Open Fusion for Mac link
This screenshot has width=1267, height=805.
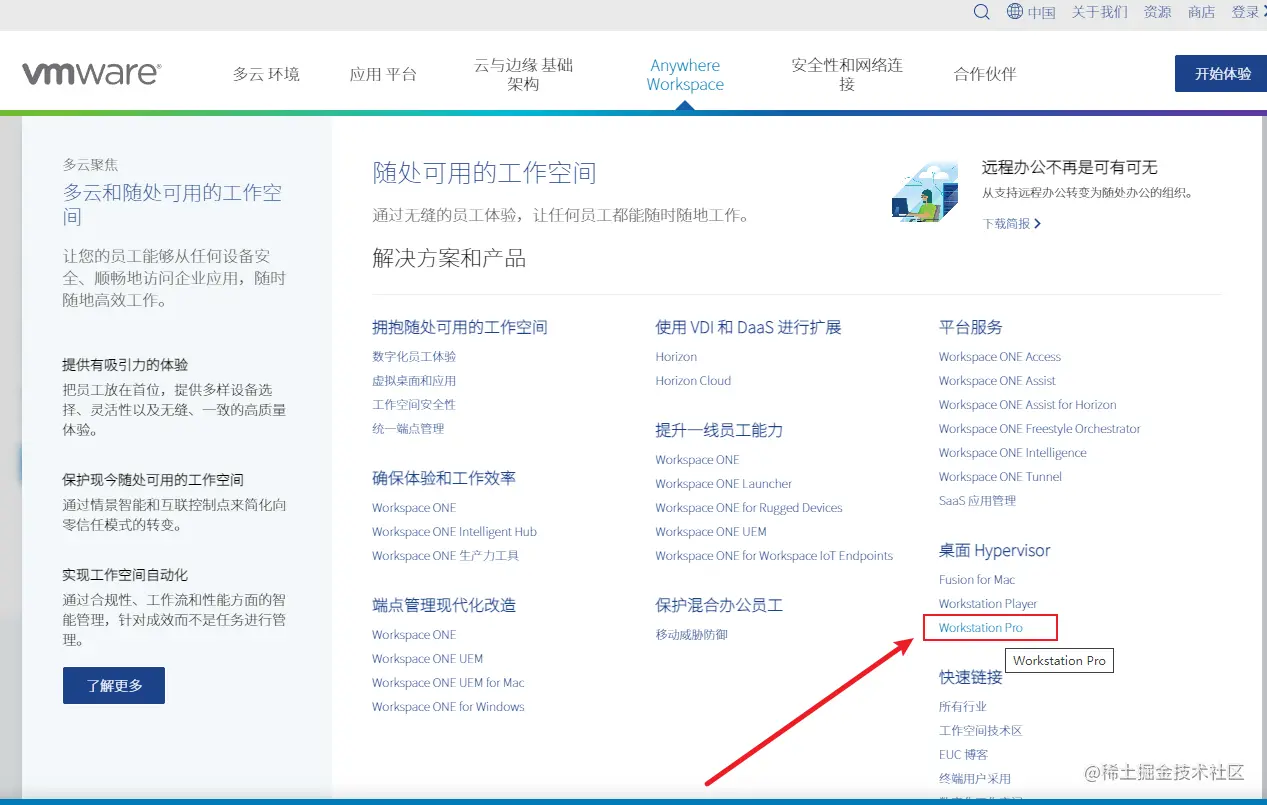click(x=977, y=580)
